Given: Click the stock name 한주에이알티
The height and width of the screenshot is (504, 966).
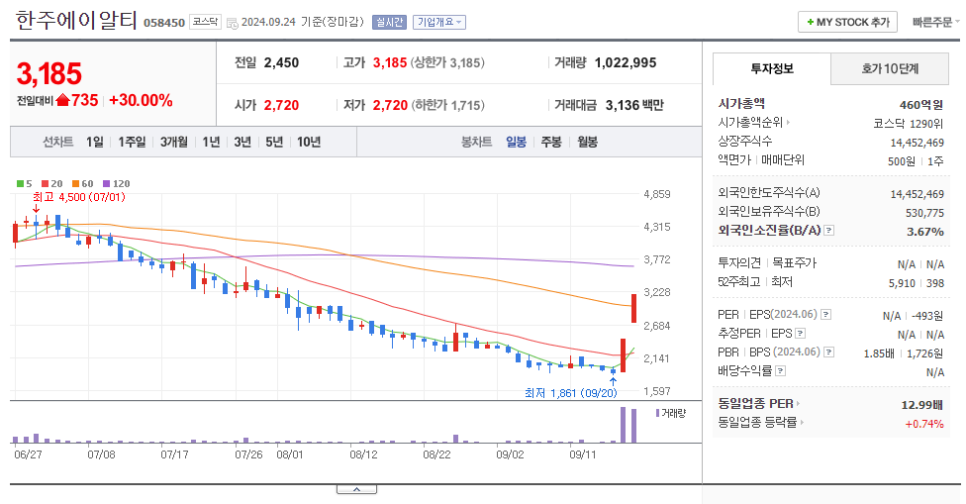Looking at the screenshot, I should coord(76,21).
